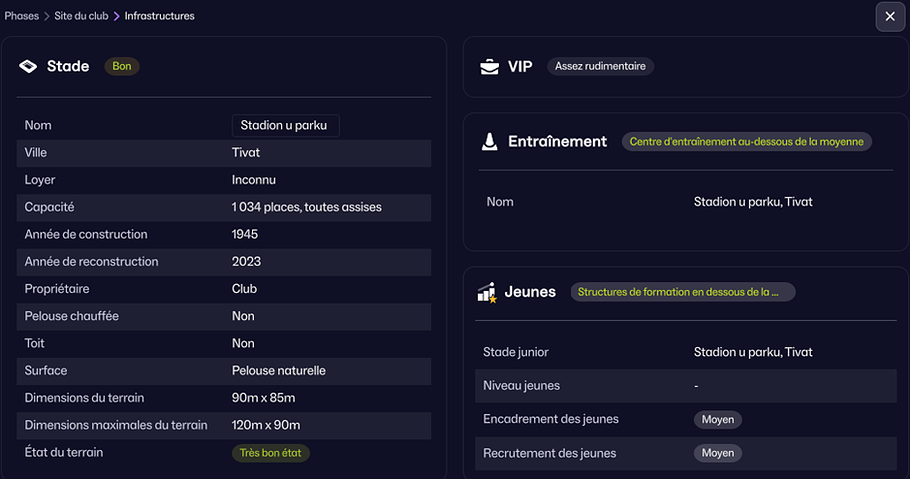Open Site du club breadcrumb
The image size is (910, 479).
point(81,16)
